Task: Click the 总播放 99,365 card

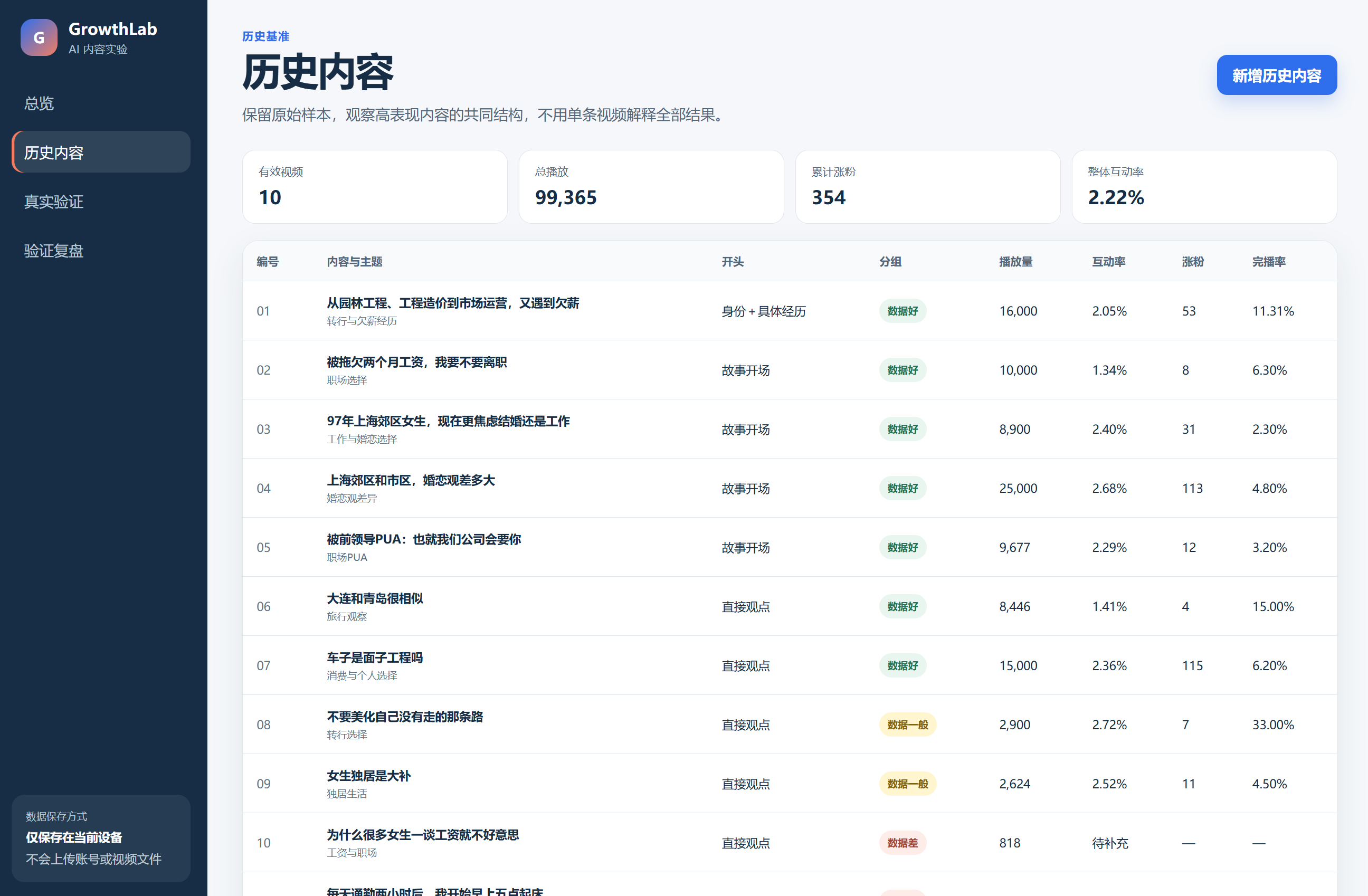Action: [651, 187]
